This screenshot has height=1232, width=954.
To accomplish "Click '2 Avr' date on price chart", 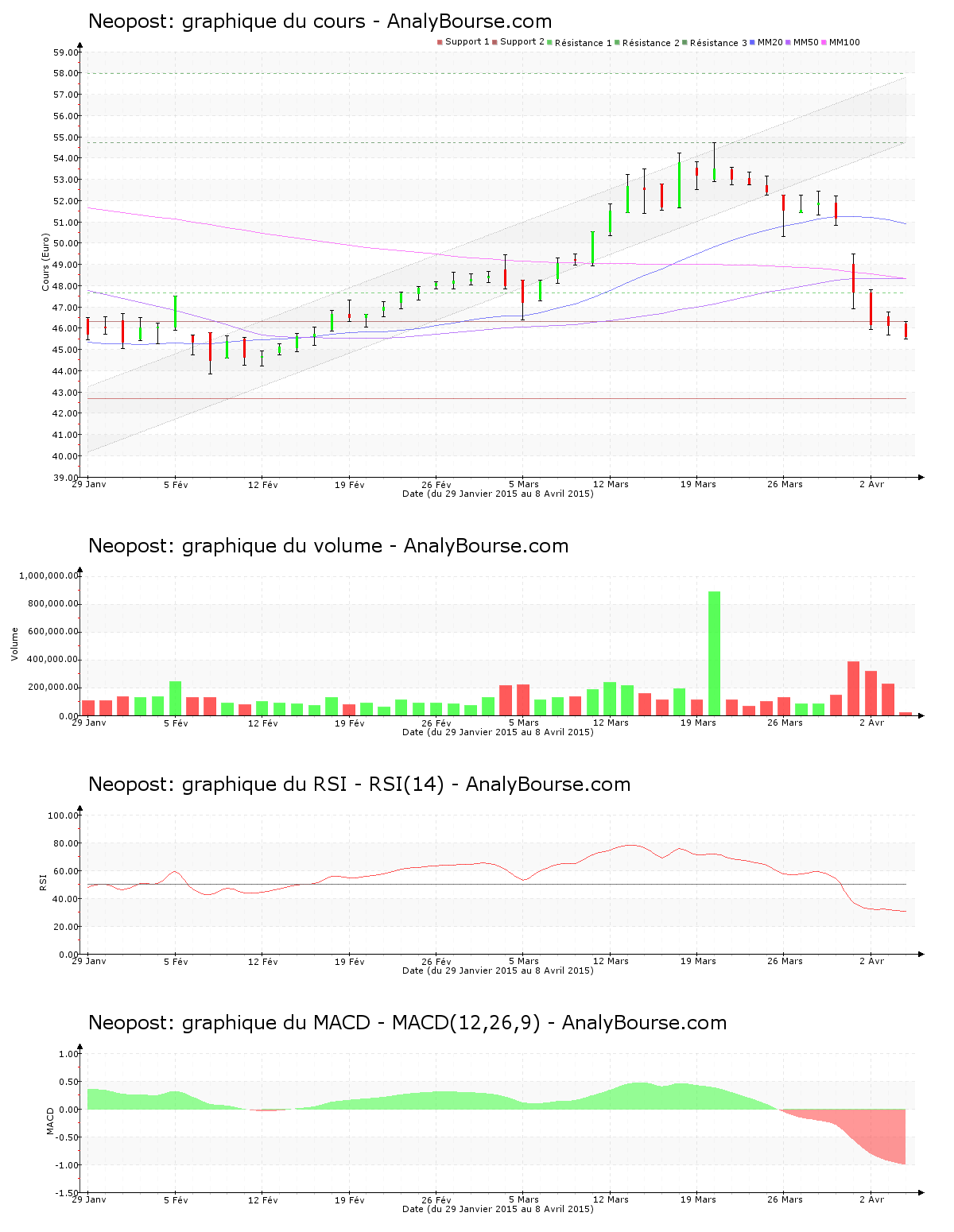I will pyautogui.click(x=871, y=484).
